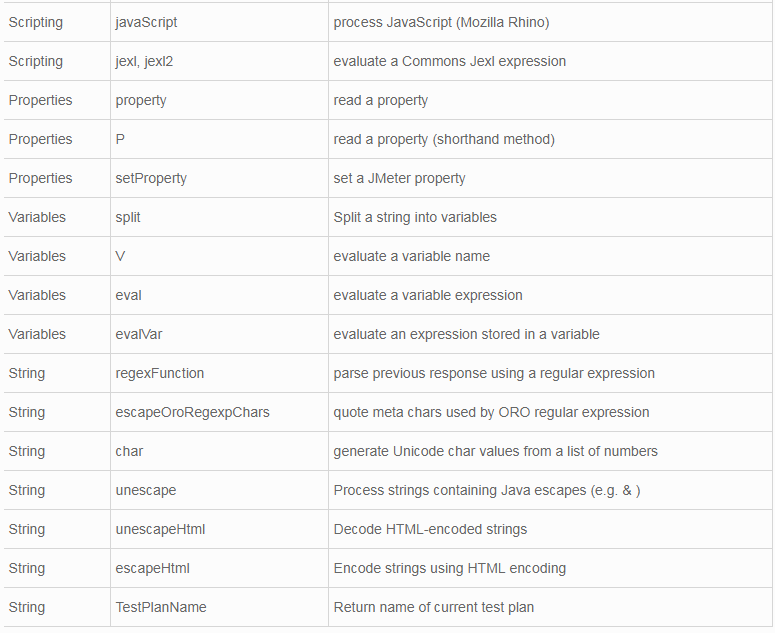Screen dimensions: 775x633
Task: Open the regexFunction entry
Action: coord(160,373)
